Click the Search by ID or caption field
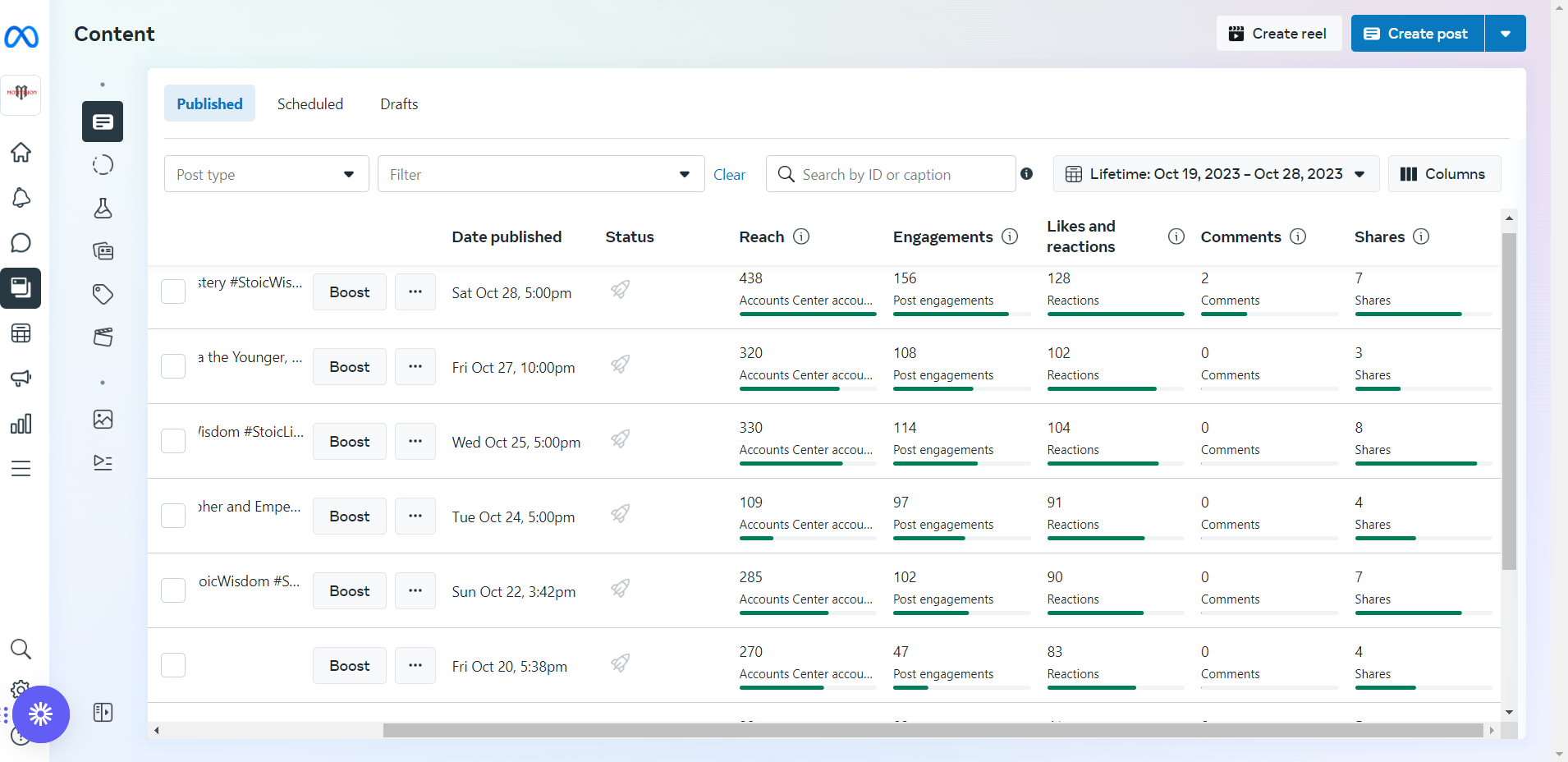Screen dimensions: 1568x762 (891, 174)
